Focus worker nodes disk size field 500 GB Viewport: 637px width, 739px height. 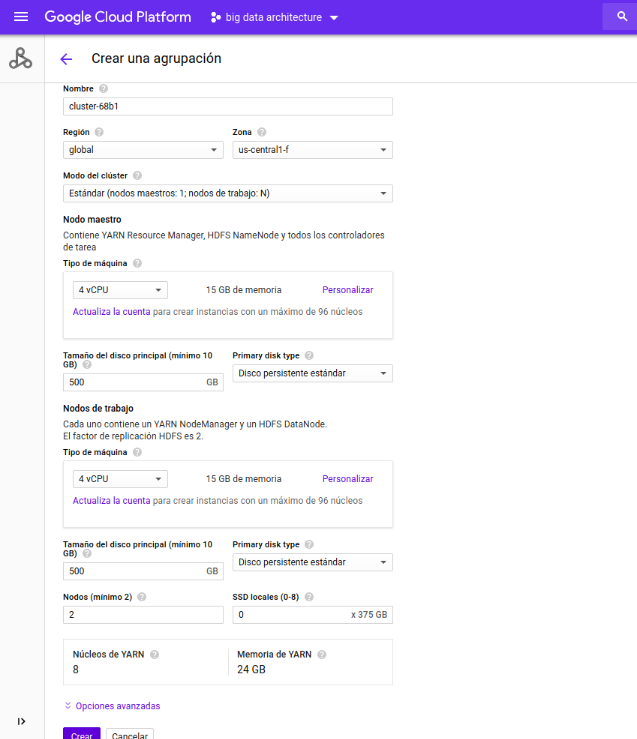143,571
